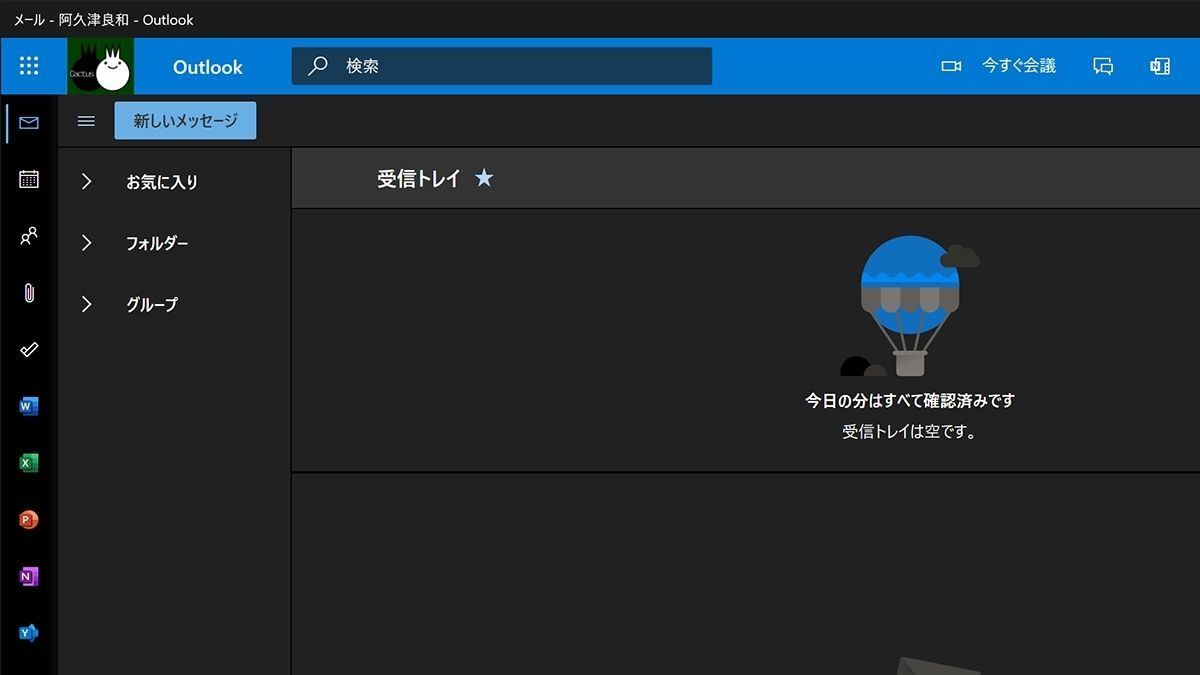The height and width of the screenshot is (675, 1200).
Task: Launch Word from the left rail
Action: click(x=29, y=406)
